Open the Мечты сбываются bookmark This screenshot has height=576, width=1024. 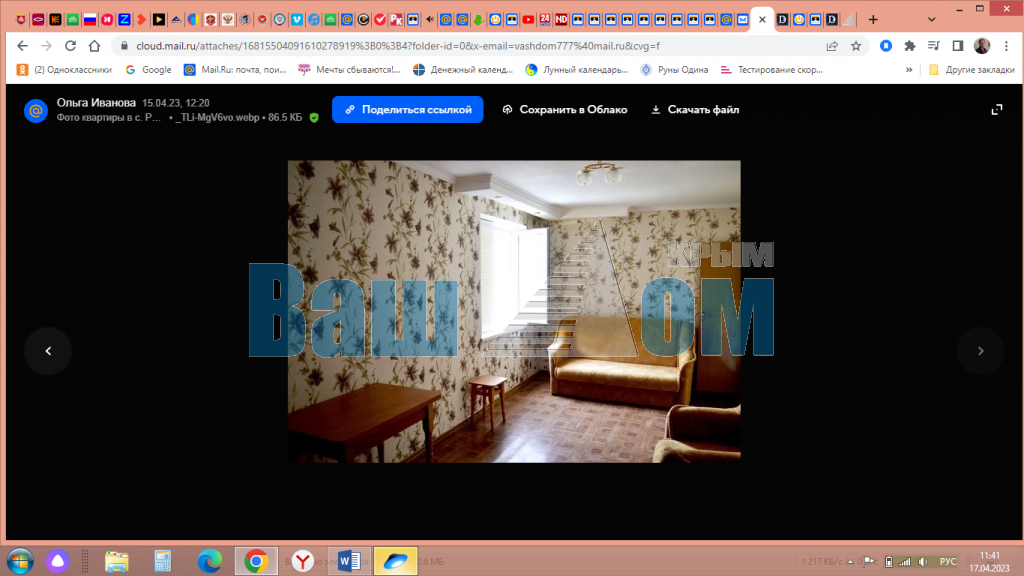click(x=349, y=70)
